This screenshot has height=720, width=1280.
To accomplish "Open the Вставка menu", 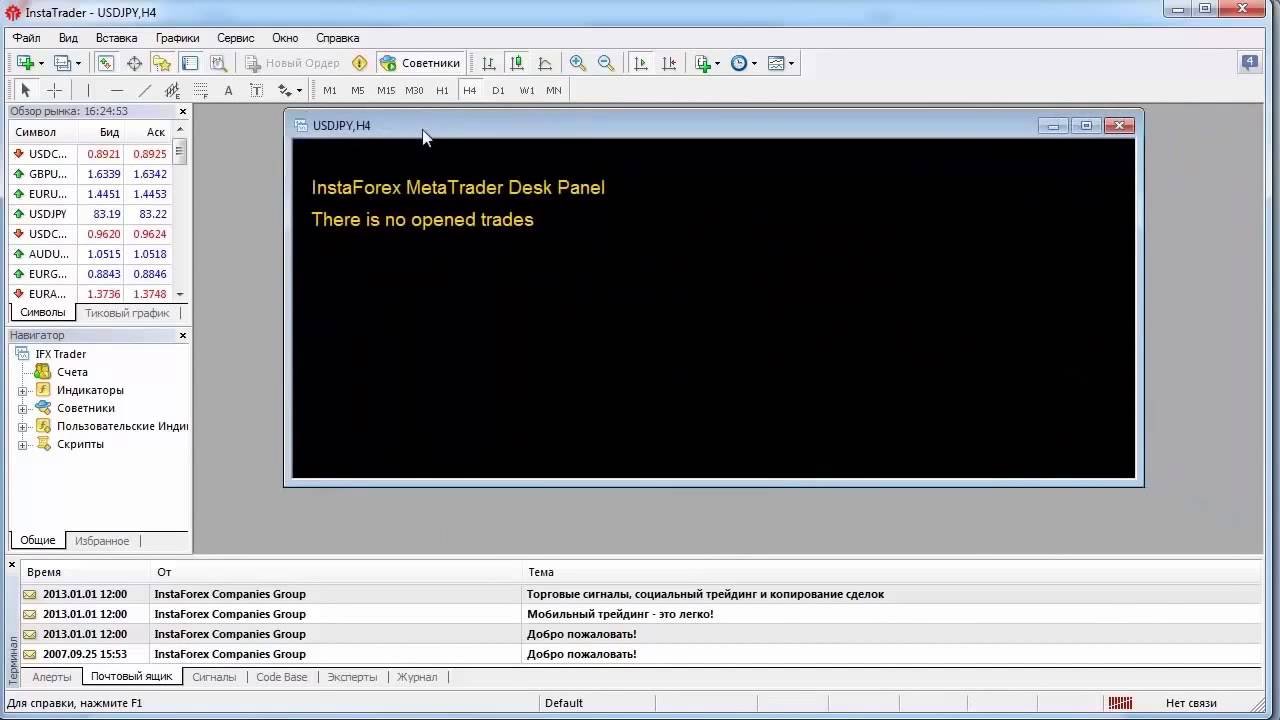I will [x=117, y=38].
